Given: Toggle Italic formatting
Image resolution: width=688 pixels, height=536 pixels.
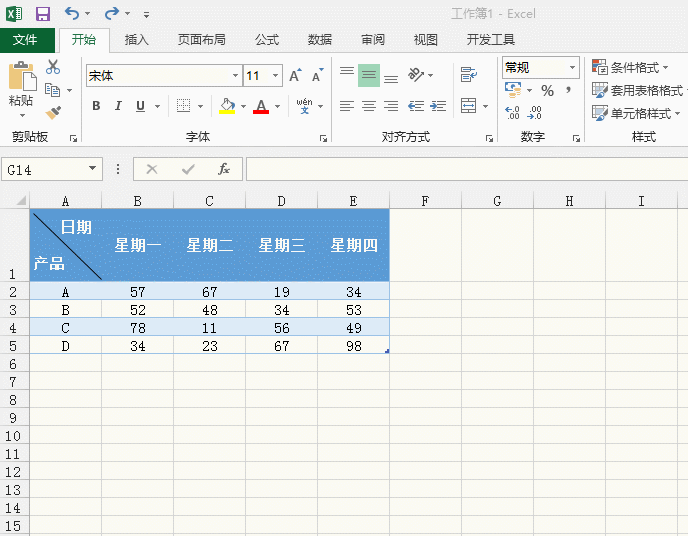Looking at the screenshot, I should 118,106.
